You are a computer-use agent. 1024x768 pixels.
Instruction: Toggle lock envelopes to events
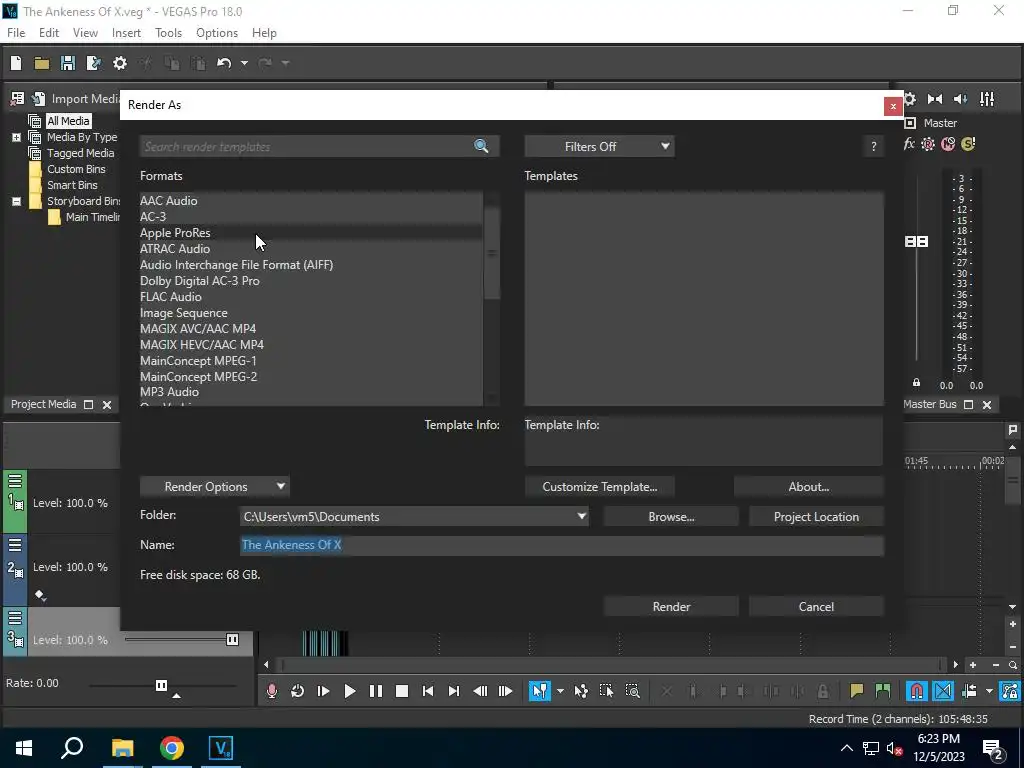point(1009,691)
